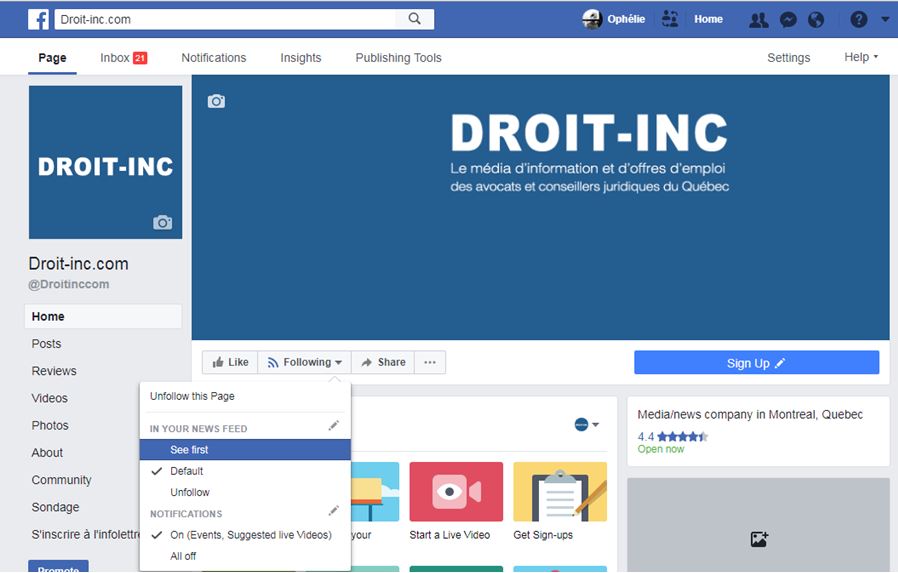Image resolution: width=898 pixels, height=573 pixels.
Task: Switch to the Insights tab
Action: click(300, 58)
